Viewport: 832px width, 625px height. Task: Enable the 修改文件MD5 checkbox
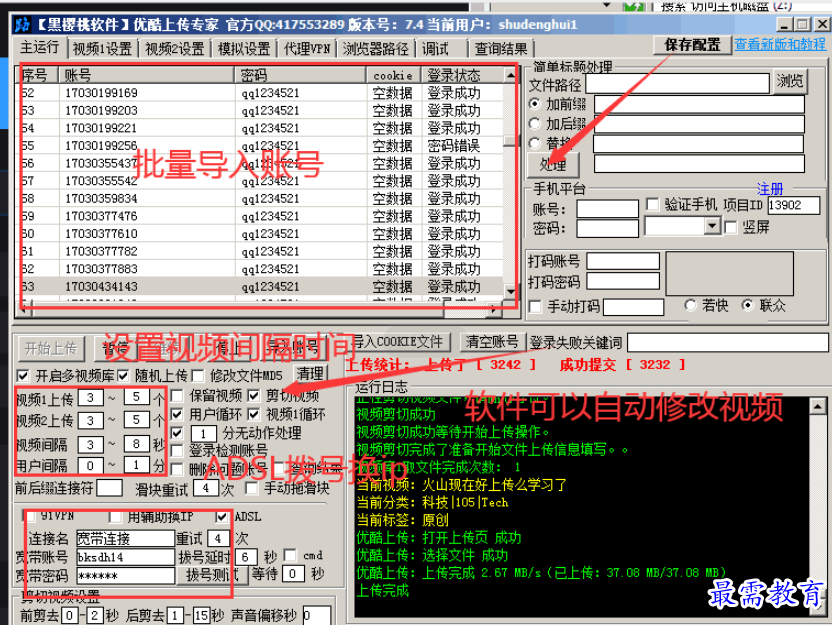tap(198, 376)
